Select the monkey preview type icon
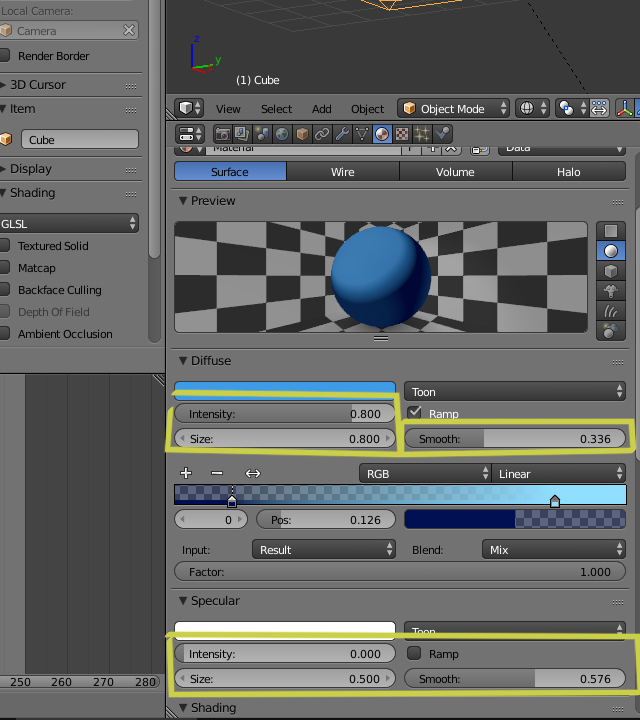Screen dimensions: 640x720 610,291
